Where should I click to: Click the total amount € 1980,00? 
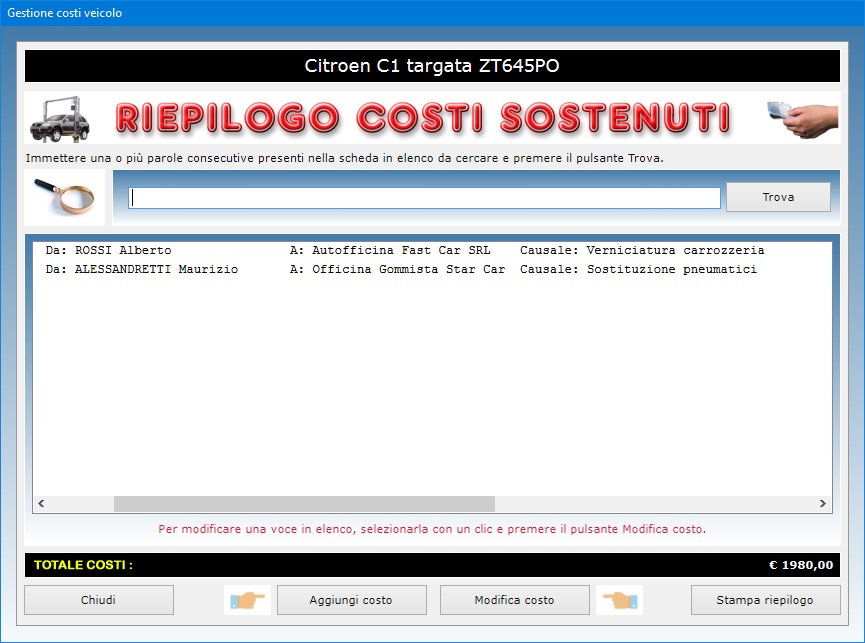[801, 565]
